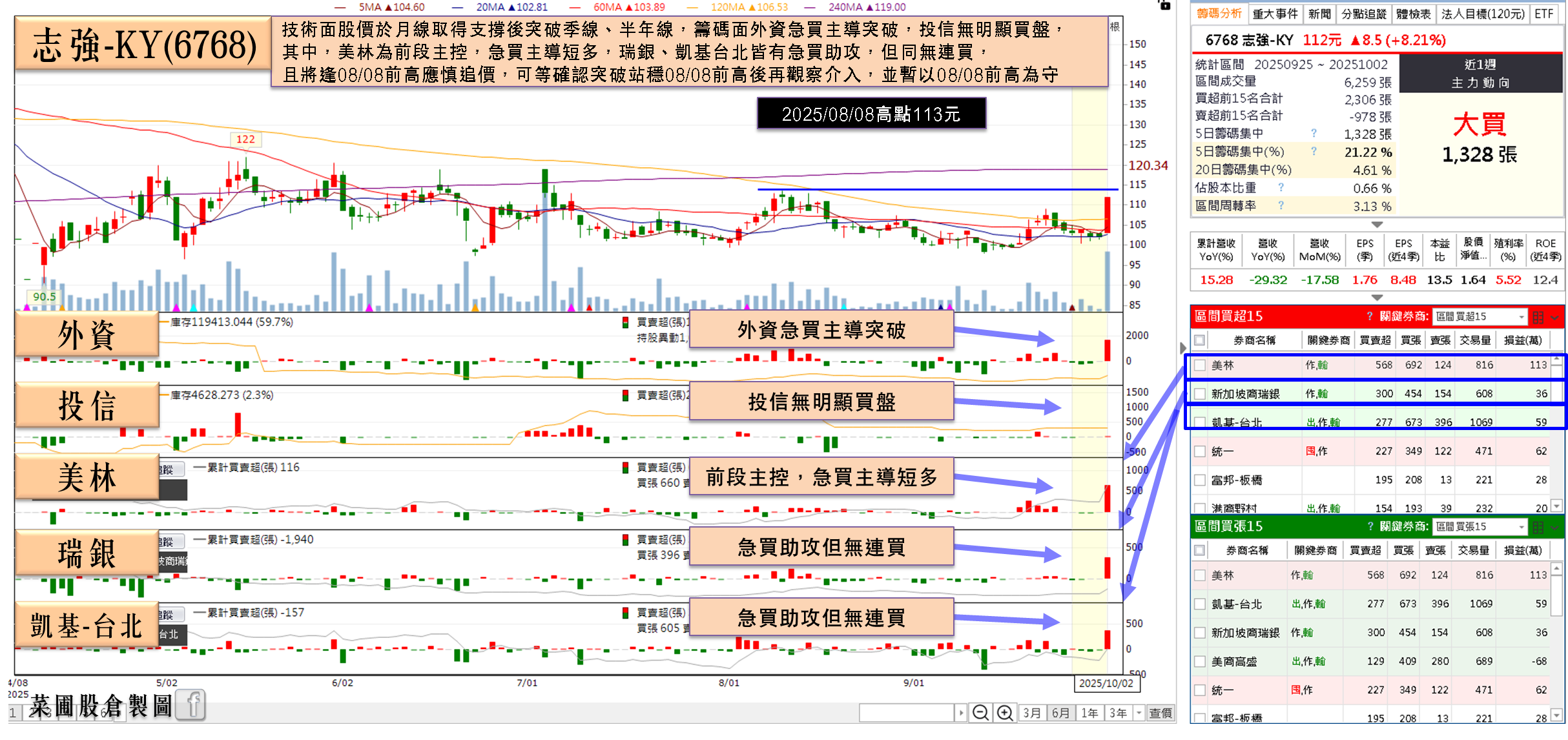Expand the time range dropdown arrow after 3年
Viewport: 1568px width, 740px height.
(x=1139, y=713)
